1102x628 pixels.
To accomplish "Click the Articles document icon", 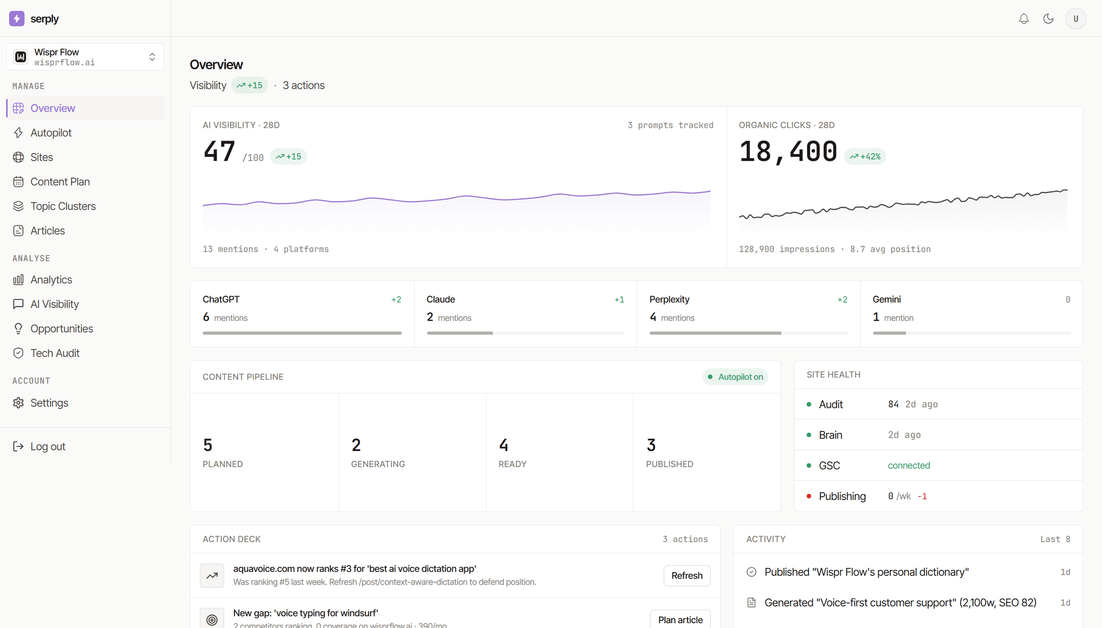I will click(x=18, y=230).
